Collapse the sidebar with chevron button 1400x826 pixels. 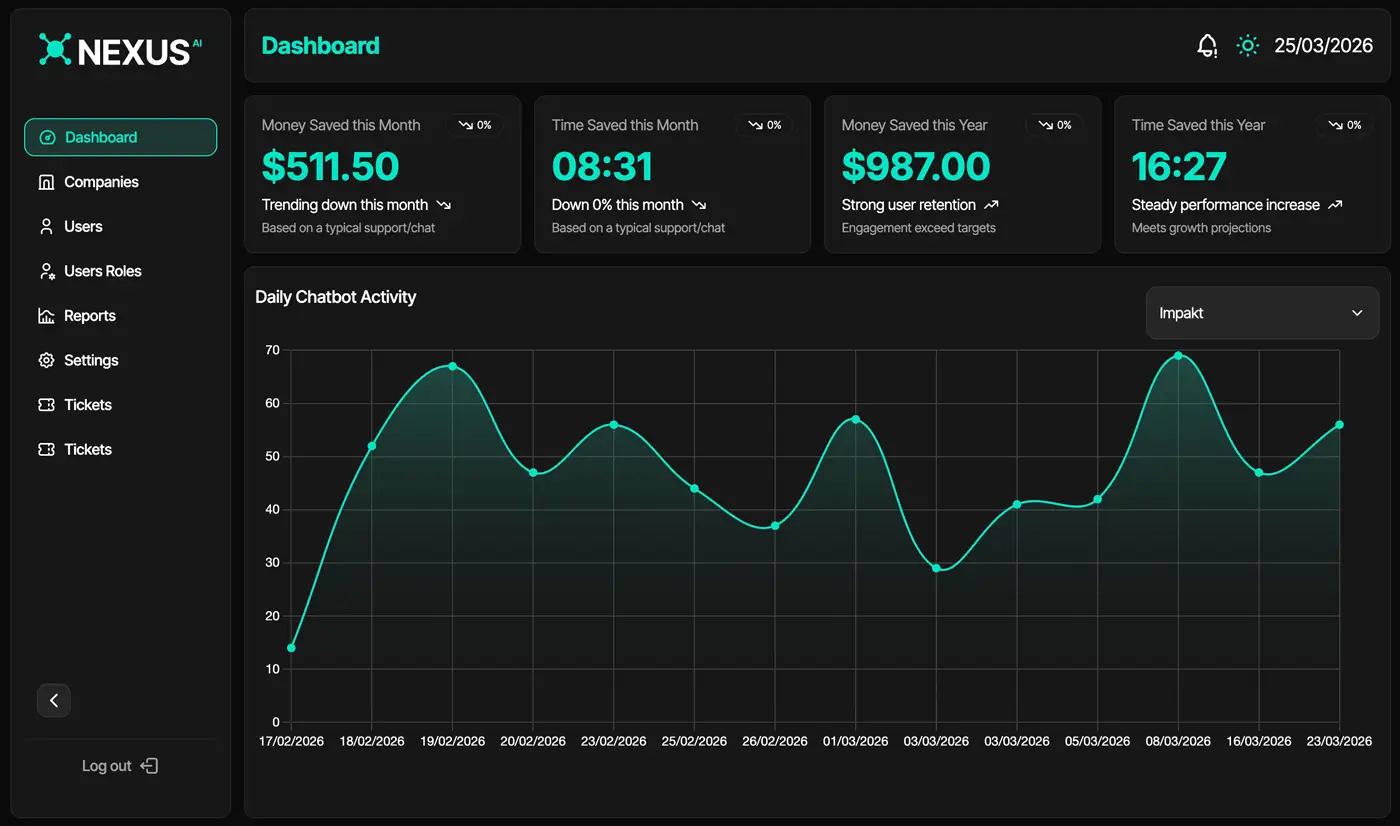point(54,701)
